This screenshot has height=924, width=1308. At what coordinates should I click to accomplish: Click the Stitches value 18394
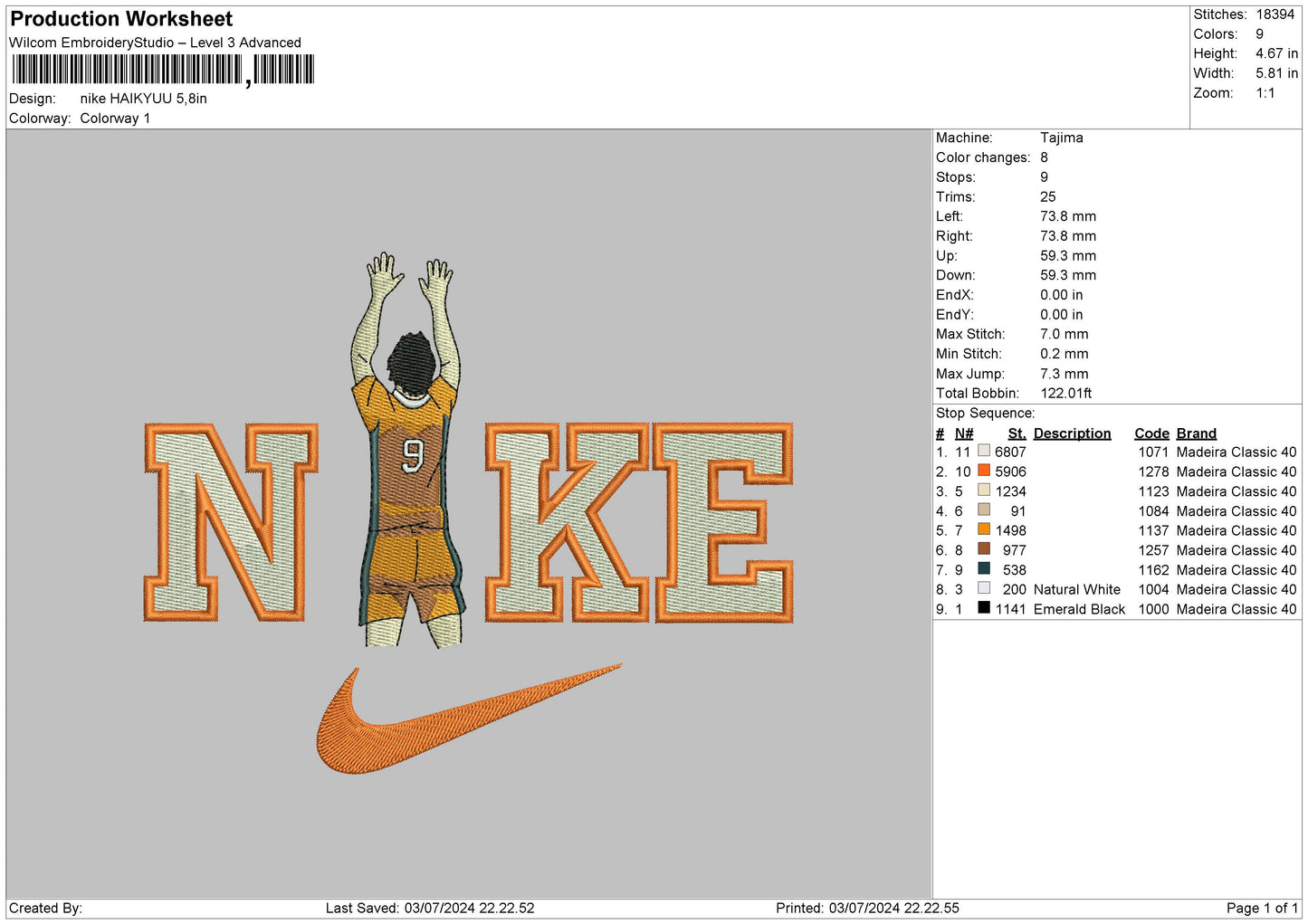1275,14
